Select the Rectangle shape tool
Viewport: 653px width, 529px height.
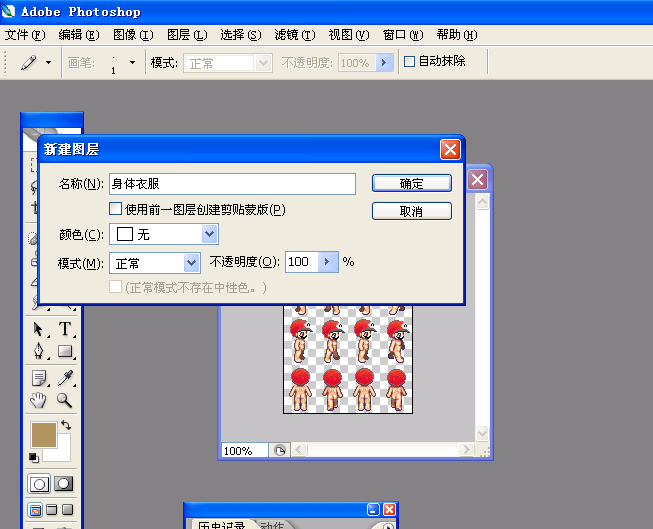point(65,351)
